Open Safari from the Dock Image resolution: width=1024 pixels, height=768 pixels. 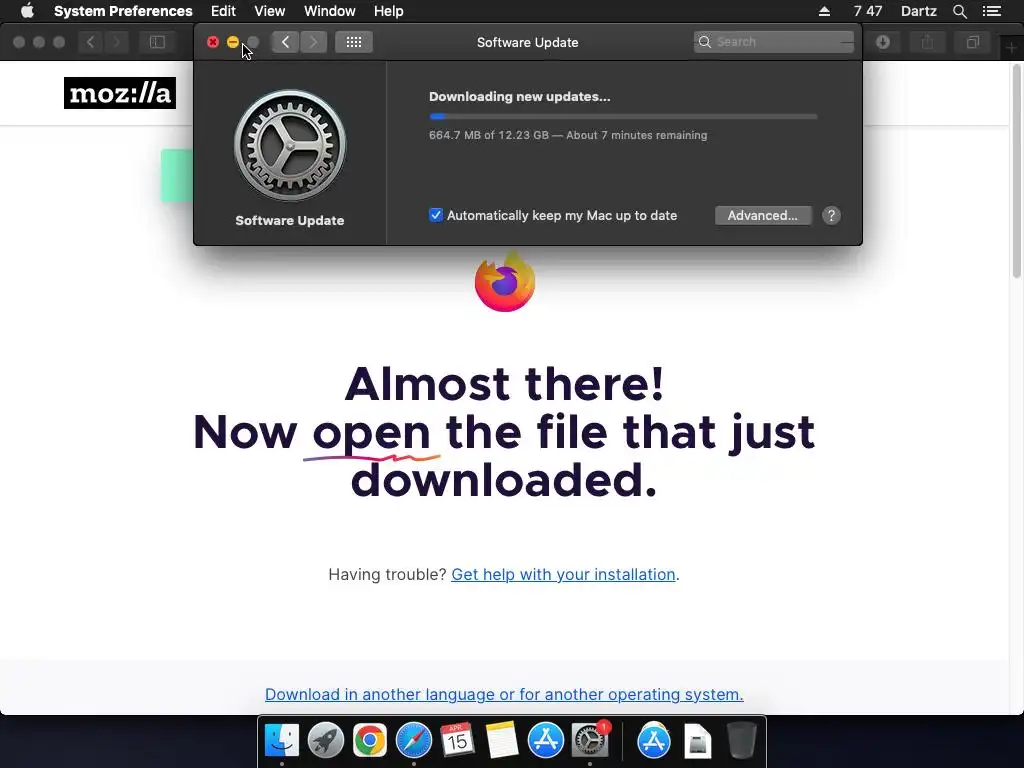[414, 741]
